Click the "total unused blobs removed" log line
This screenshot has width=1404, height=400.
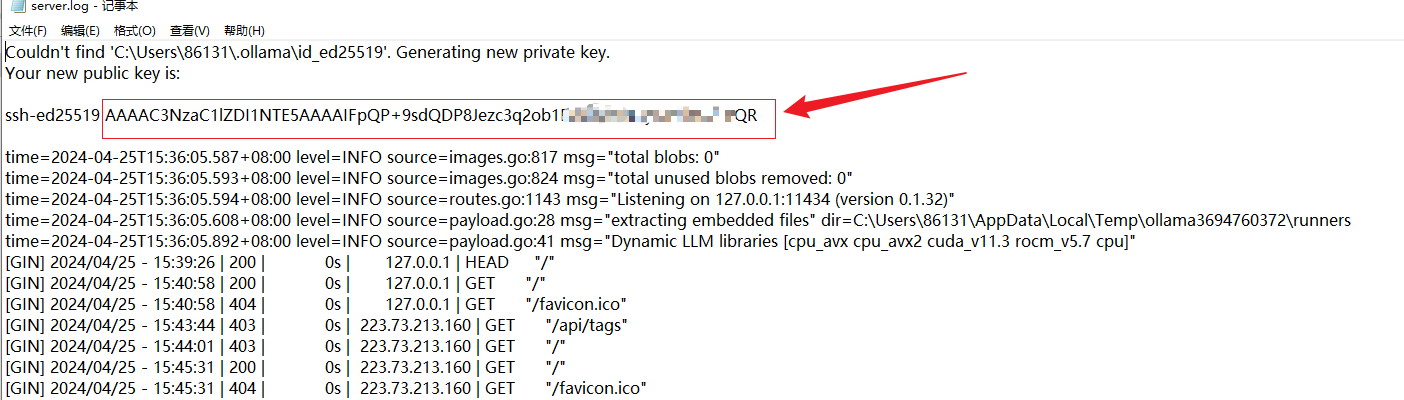point(428,179)
